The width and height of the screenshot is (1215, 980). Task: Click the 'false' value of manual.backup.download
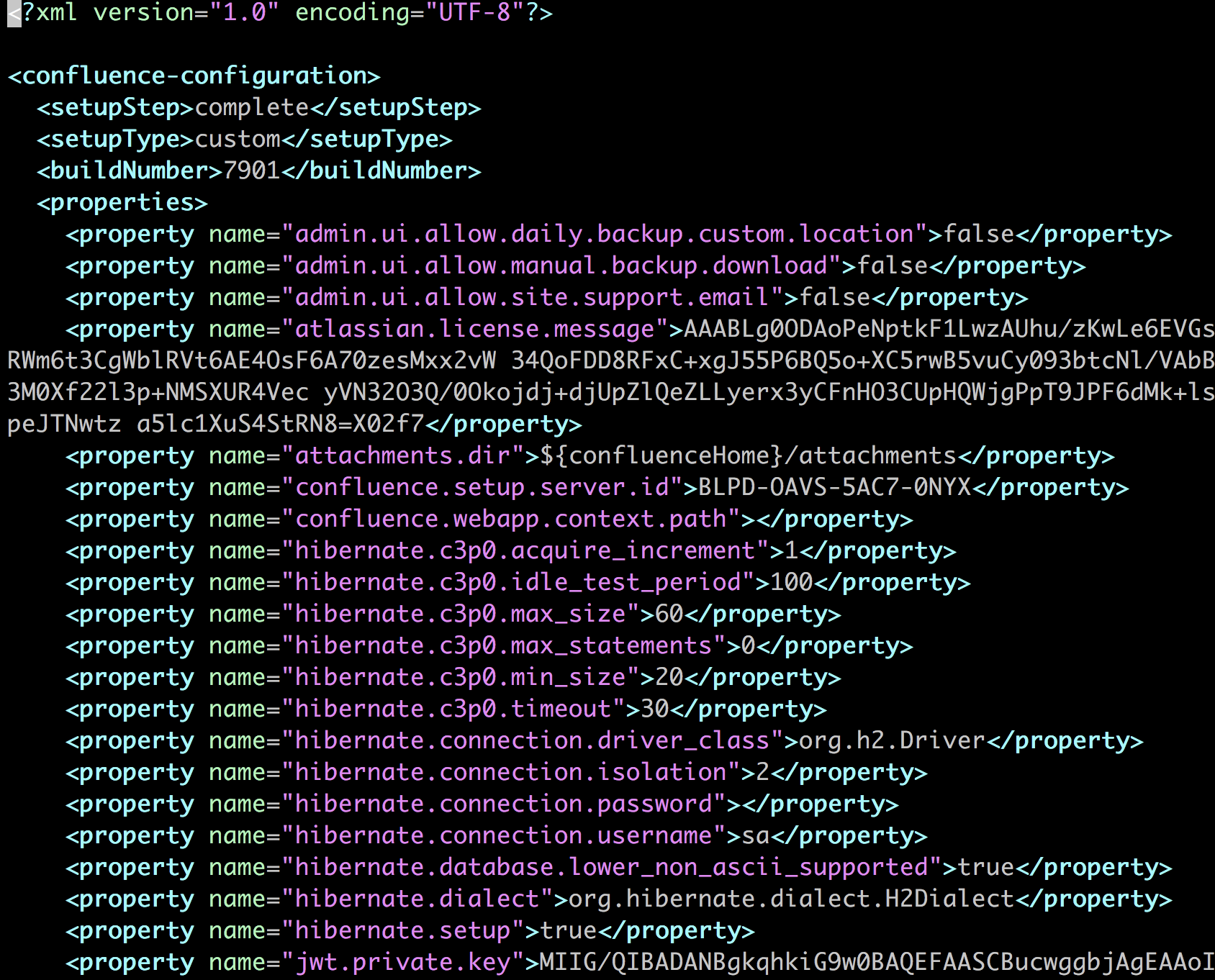892,266
